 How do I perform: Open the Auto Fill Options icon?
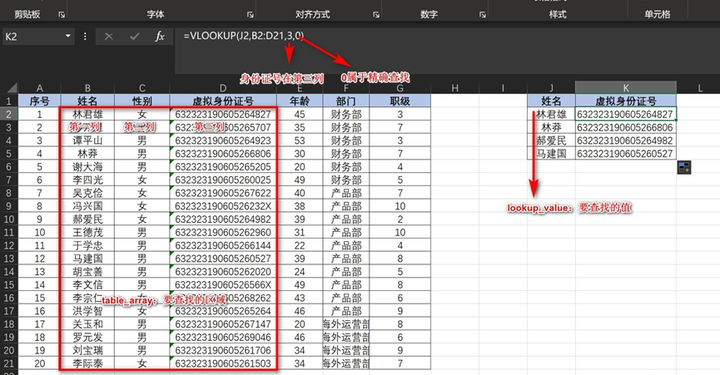(x=684, y=168)
